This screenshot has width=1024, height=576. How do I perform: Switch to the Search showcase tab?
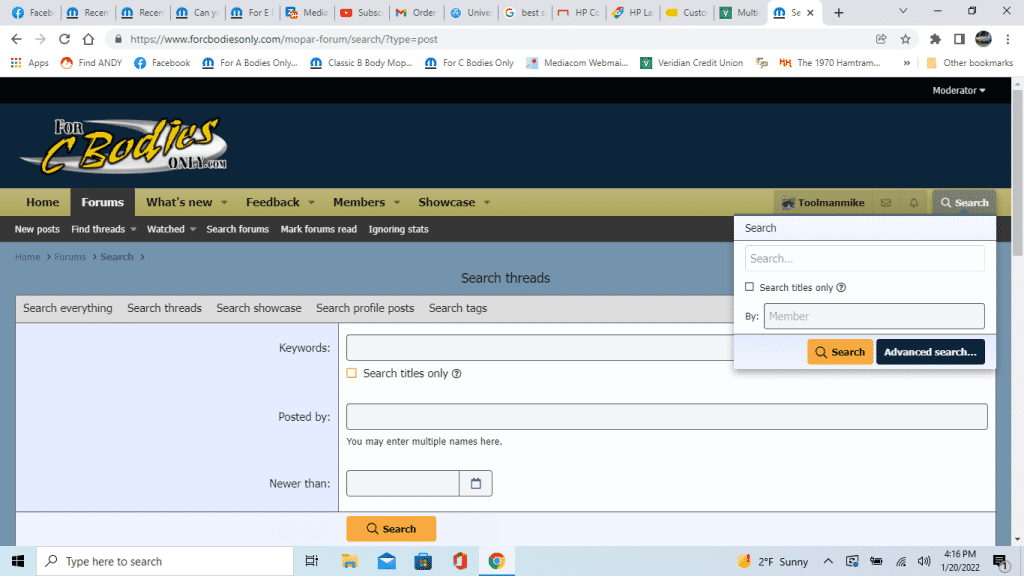point(258,308)
